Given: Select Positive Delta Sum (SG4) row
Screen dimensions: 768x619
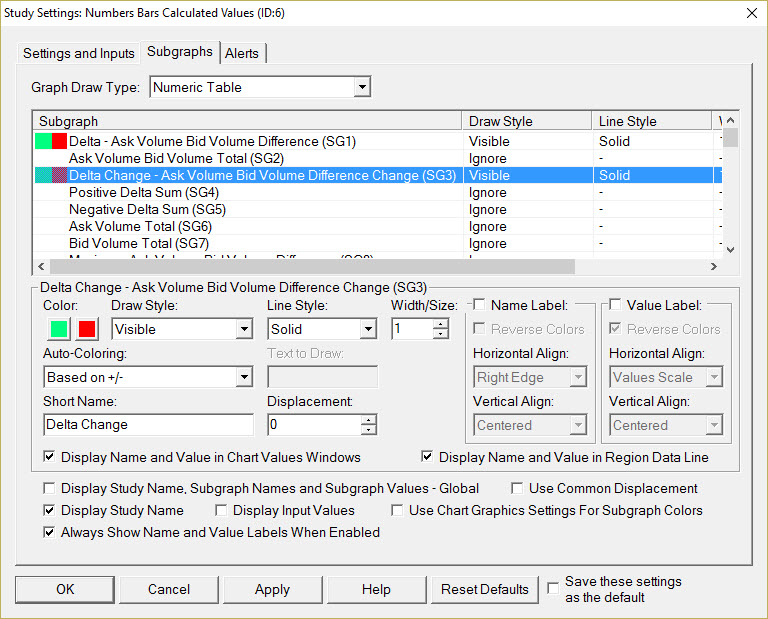Looking at the screenshot, I should click(377, 192).
